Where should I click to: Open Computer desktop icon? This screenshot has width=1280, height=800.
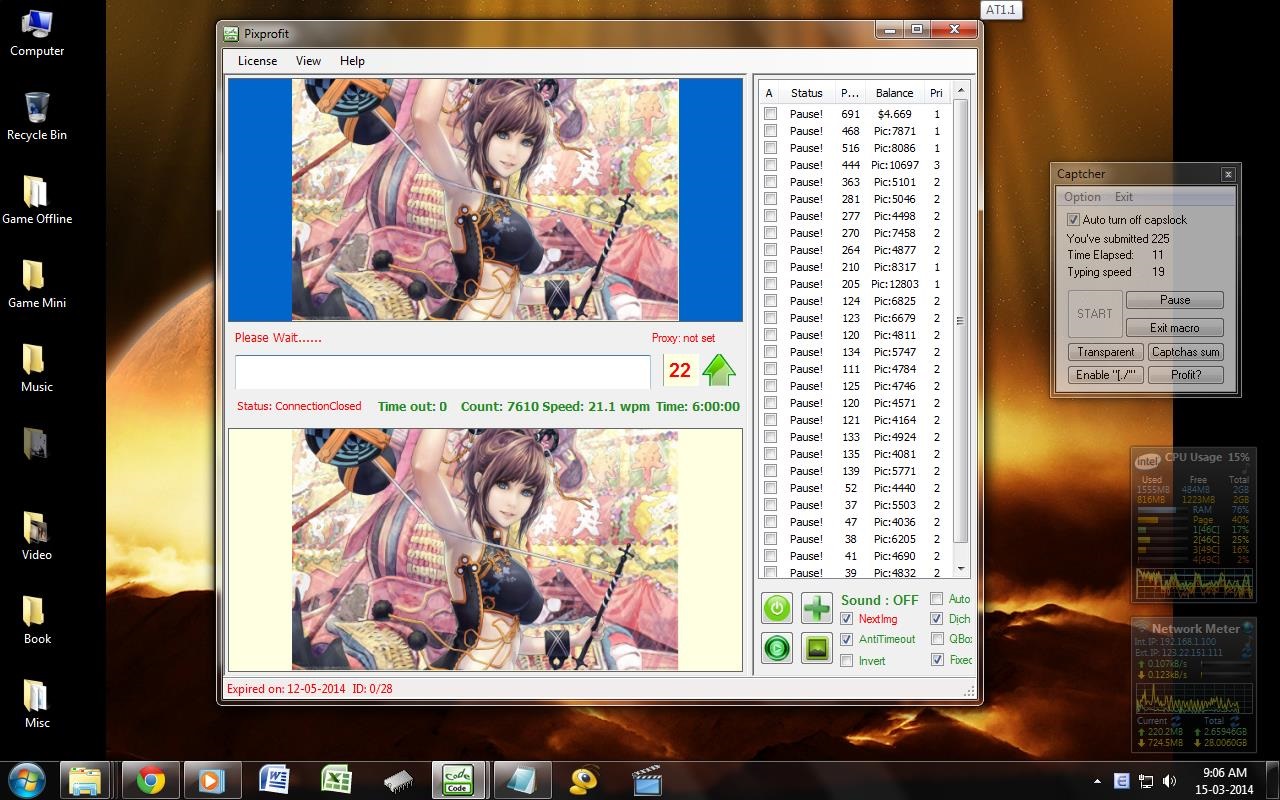coord(37,32)
